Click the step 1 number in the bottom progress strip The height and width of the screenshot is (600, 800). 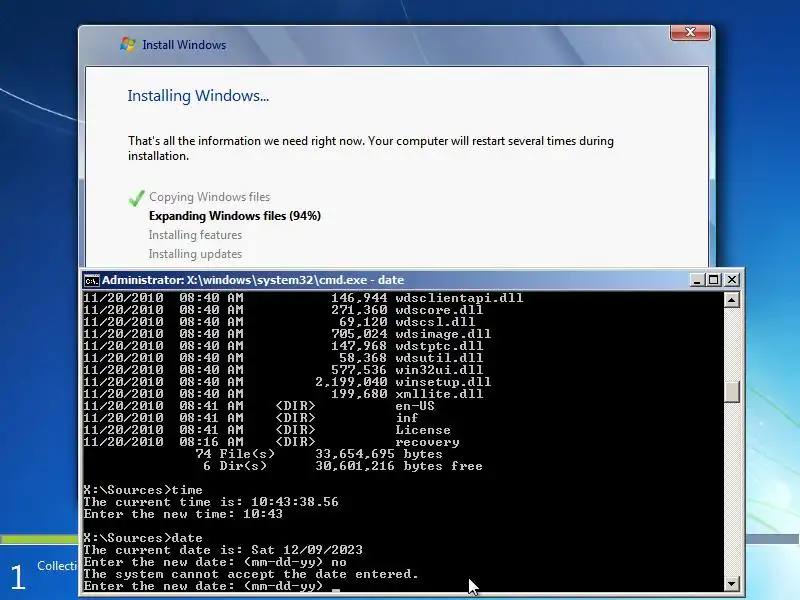click(18, 577)
